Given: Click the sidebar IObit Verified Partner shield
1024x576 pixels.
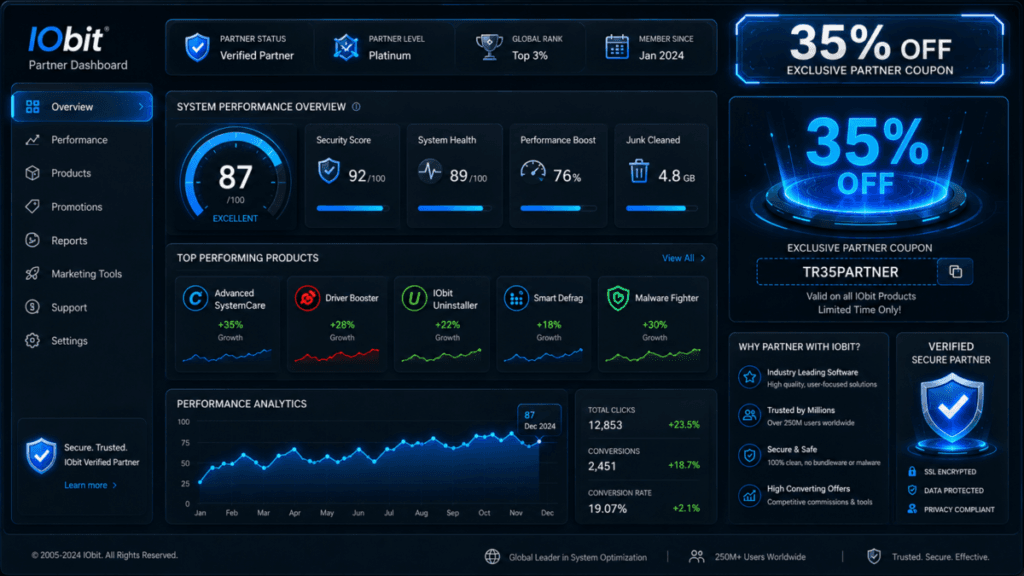Looking at the screenshot, I should click(x=41, y=455).
